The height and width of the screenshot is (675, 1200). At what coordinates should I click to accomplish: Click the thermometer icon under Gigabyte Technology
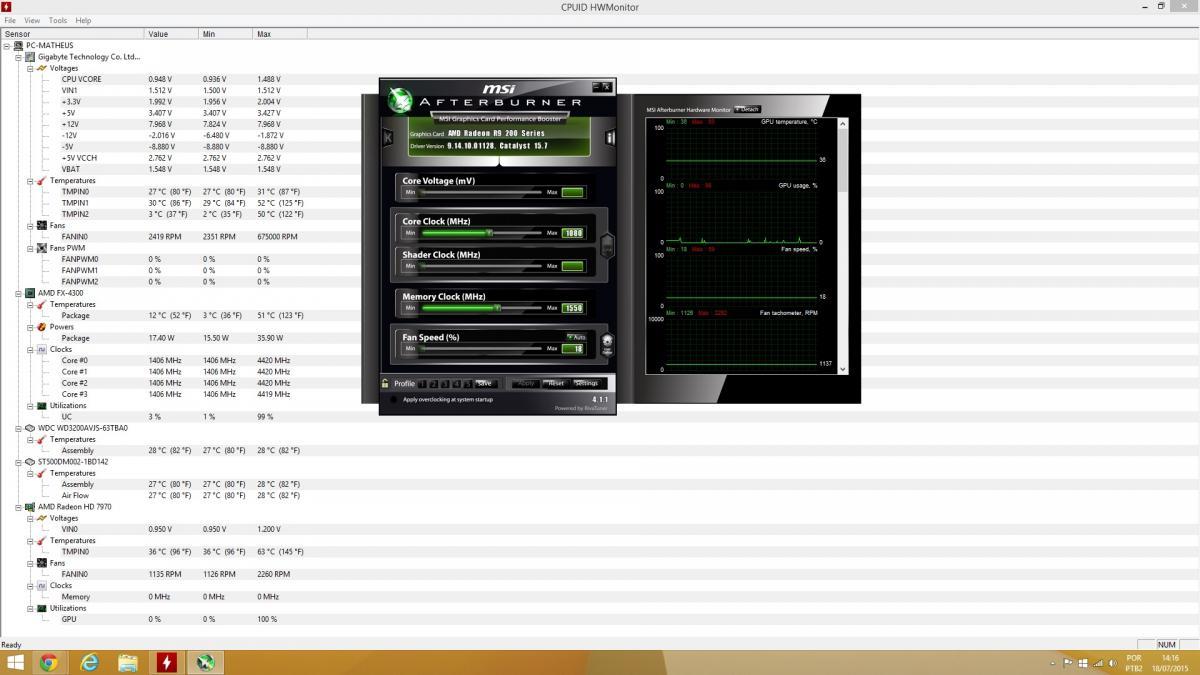pyautogui.click(x=41, y=181)
